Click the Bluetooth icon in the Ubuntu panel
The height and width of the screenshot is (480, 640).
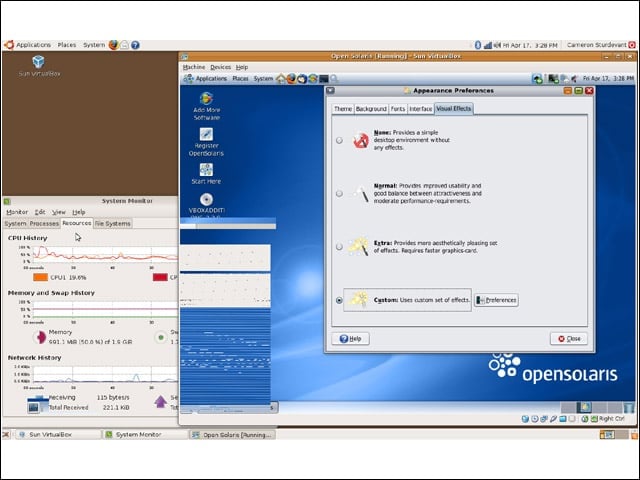coord(478,45)
